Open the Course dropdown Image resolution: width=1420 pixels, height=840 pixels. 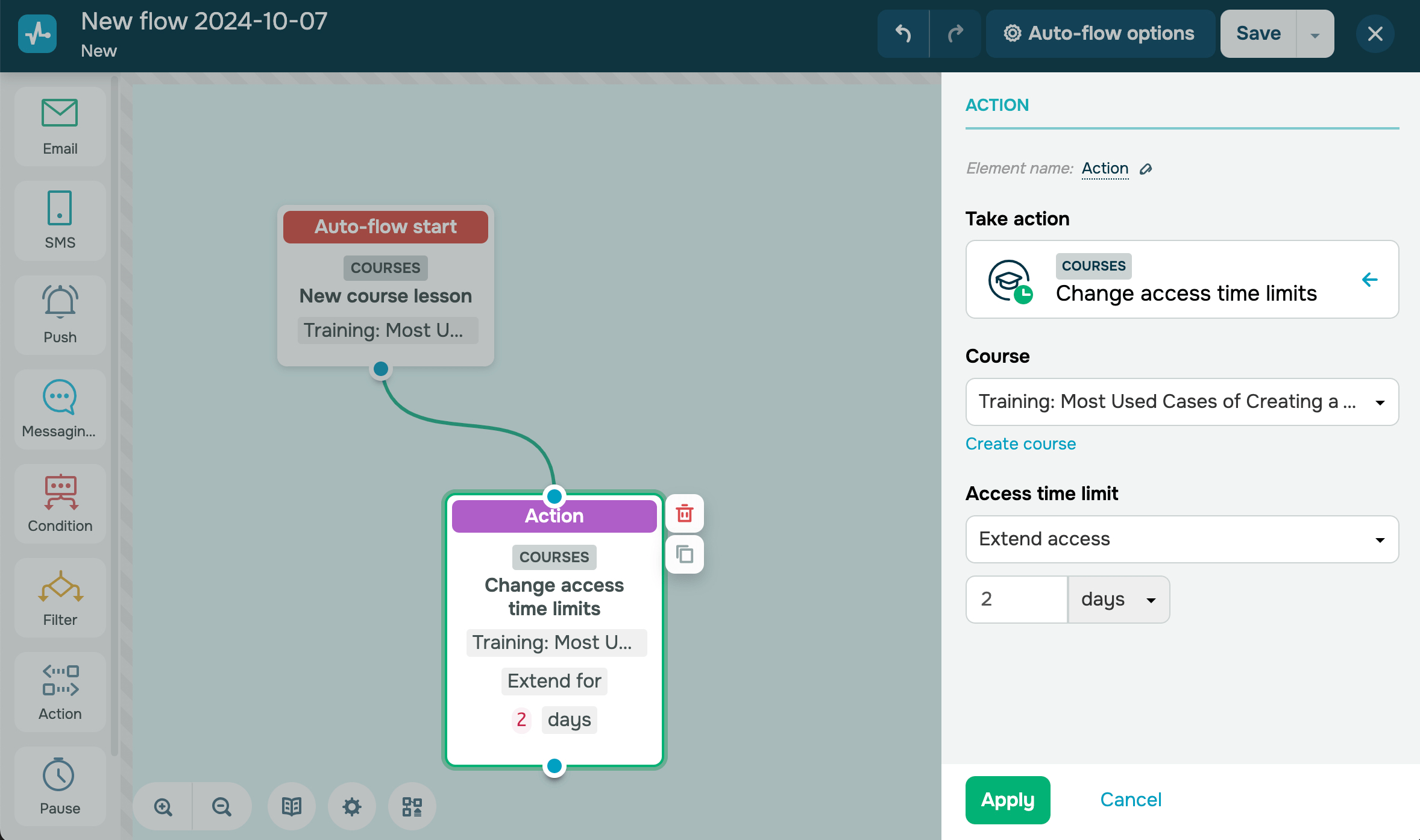(1181, 402)
